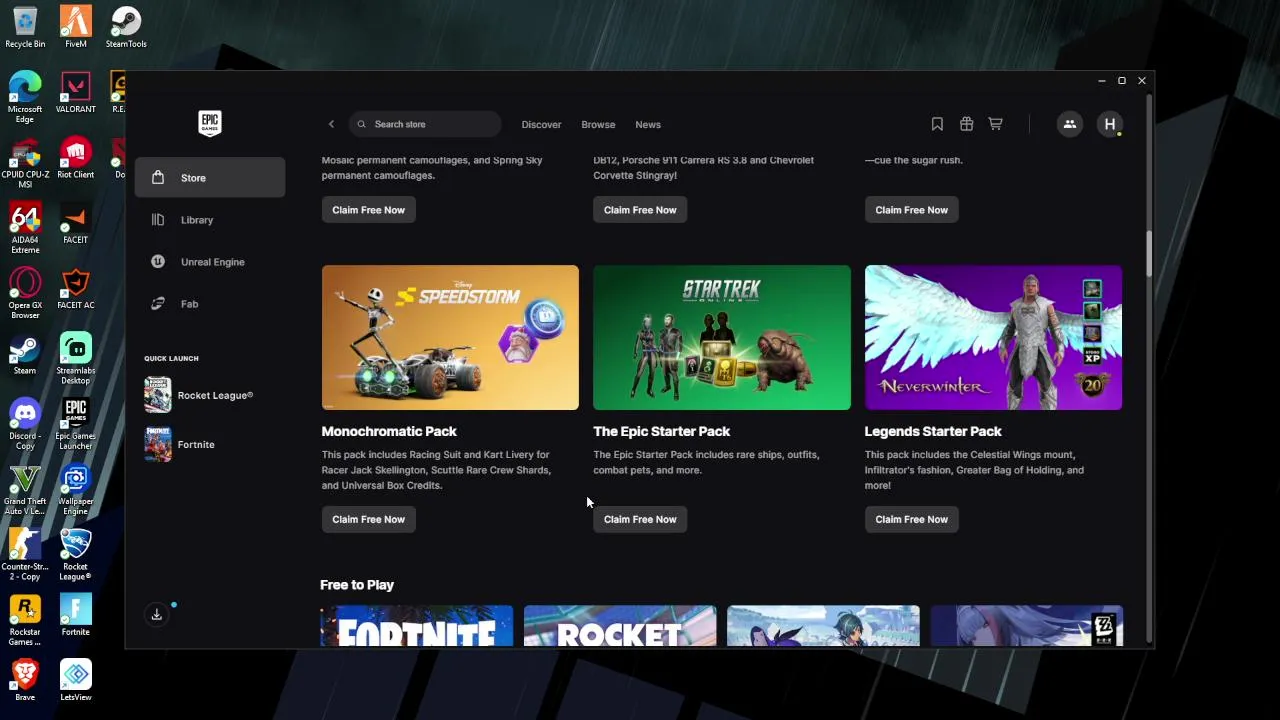This screenshot has height=720, width=1280.
Task: Go back using the store back arrow
Action: click(331, 124)
